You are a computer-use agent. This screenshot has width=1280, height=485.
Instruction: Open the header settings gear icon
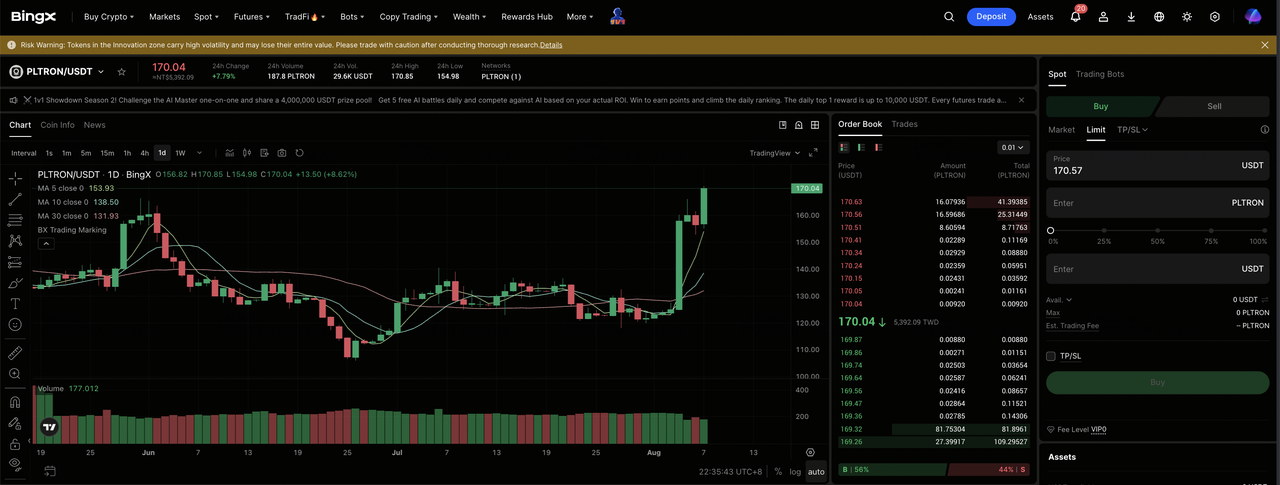[x=1215, y=17]
